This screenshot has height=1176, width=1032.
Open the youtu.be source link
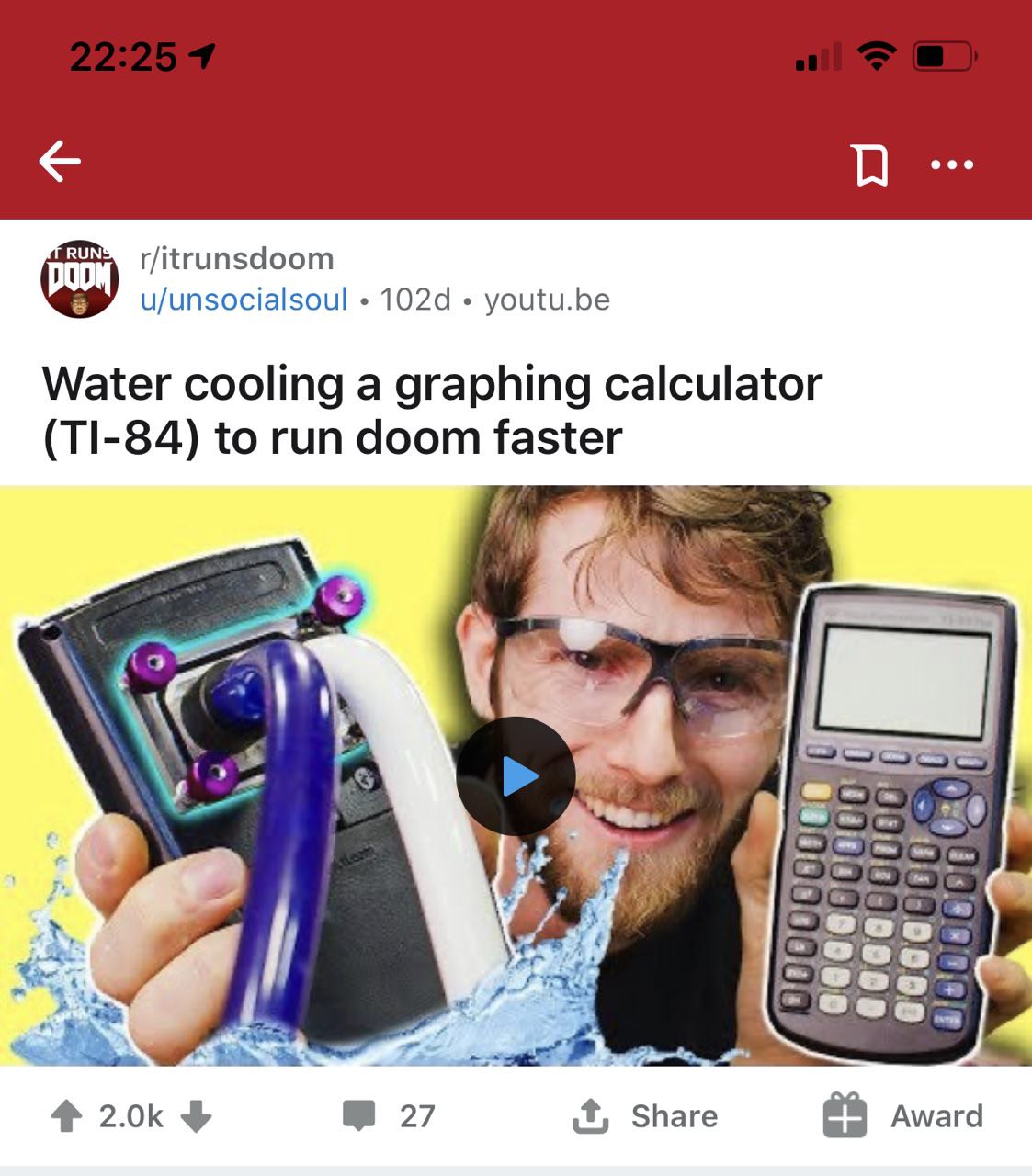click(x=547, y=300)
